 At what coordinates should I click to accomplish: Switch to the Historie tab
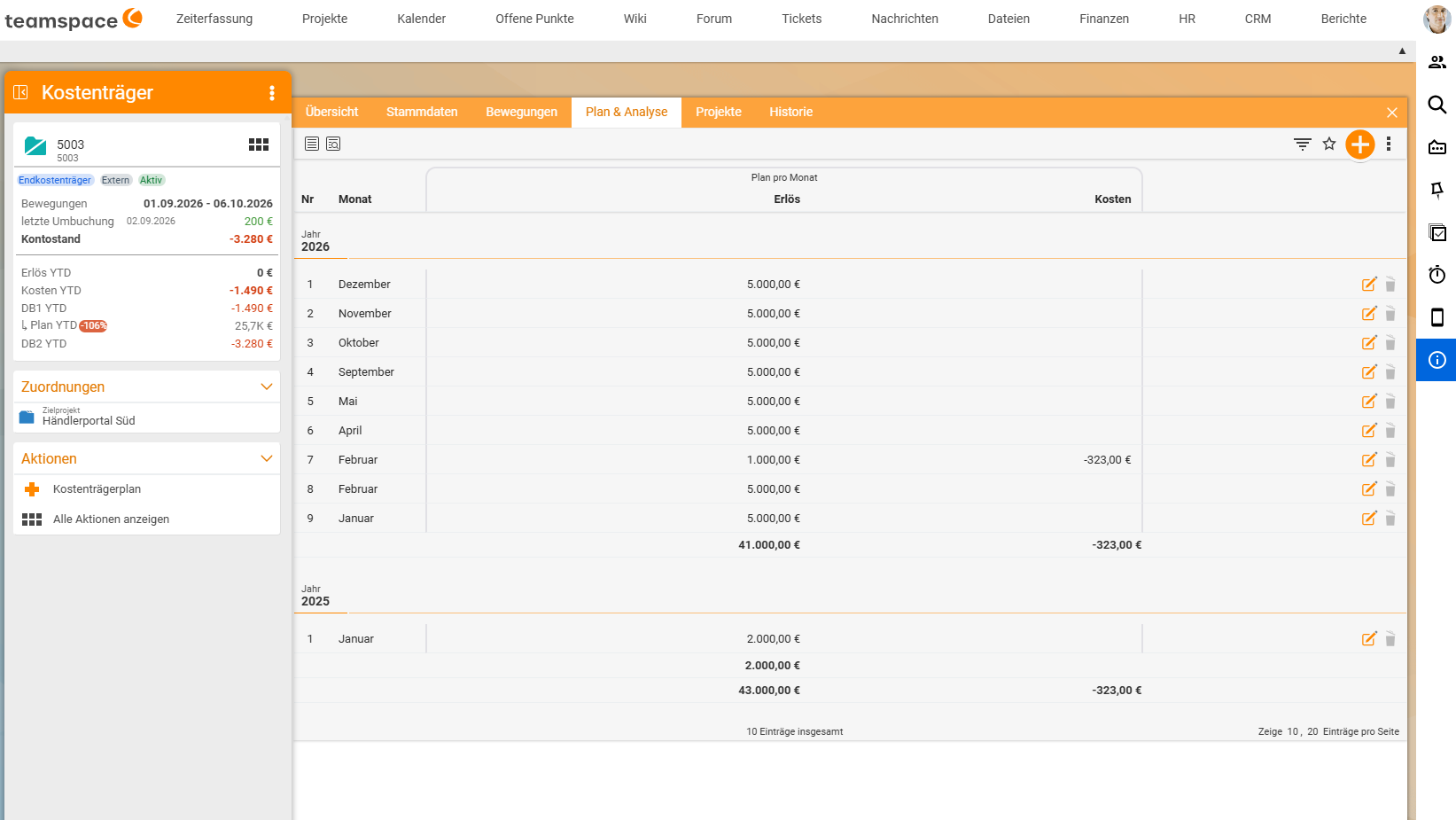(x=790, y=112)
